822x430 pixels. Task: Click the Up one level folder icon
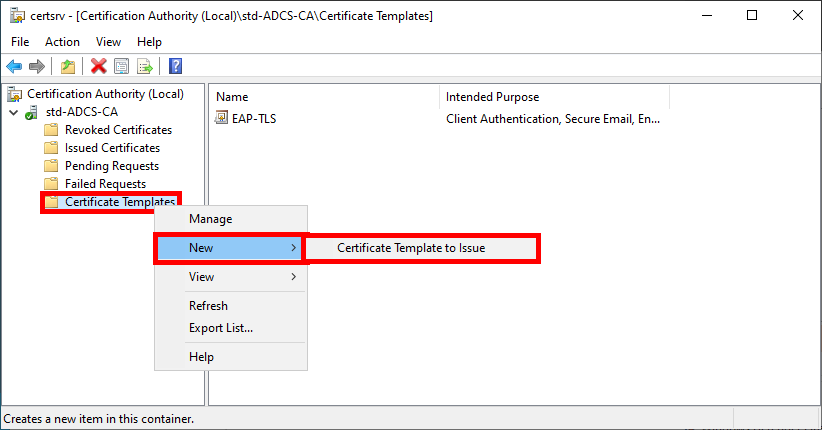[68, 66]
